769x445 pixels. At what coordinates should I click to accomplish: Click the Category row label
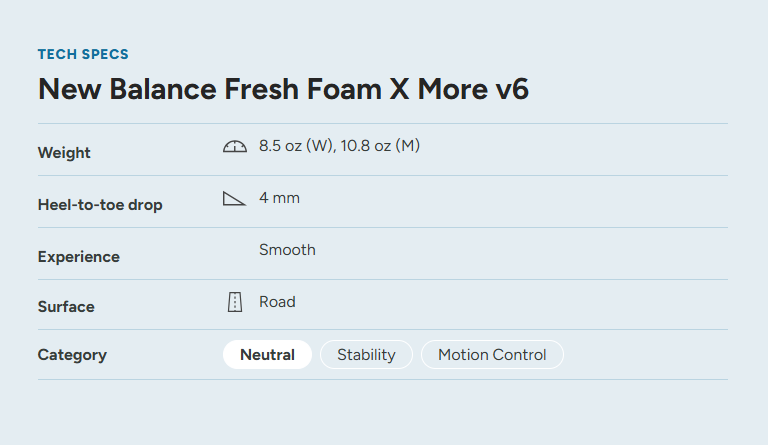pyautogui.click(x=72, y=355)
